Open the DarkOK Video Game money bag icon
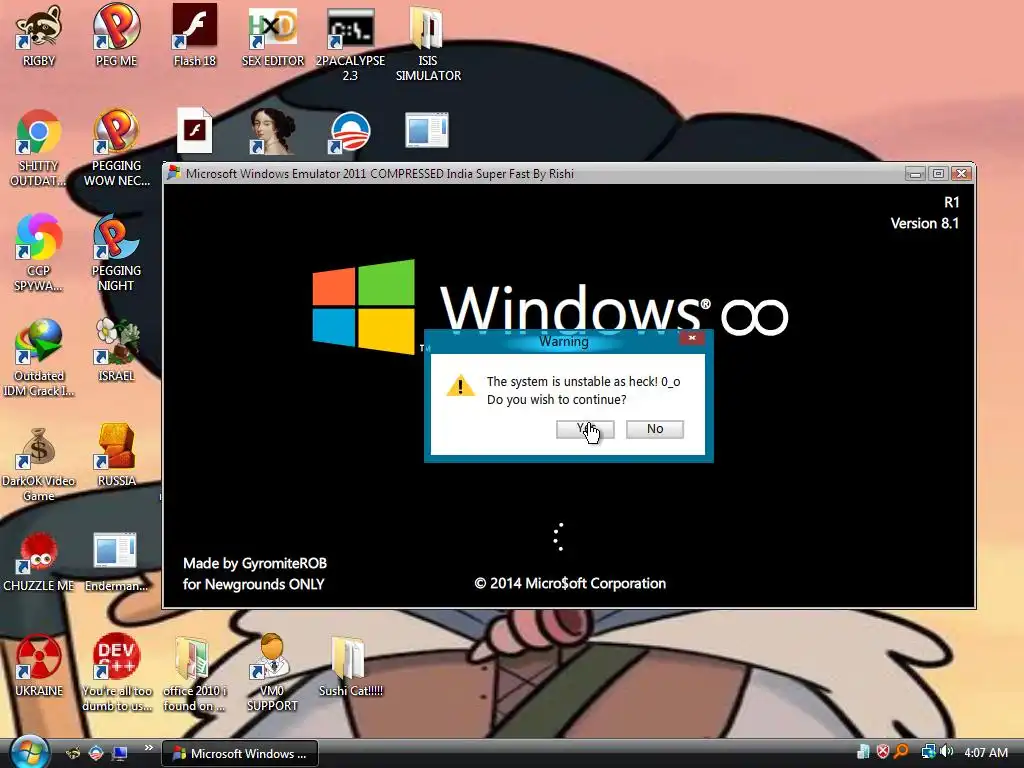1024x768 pixels. (39, 464)
